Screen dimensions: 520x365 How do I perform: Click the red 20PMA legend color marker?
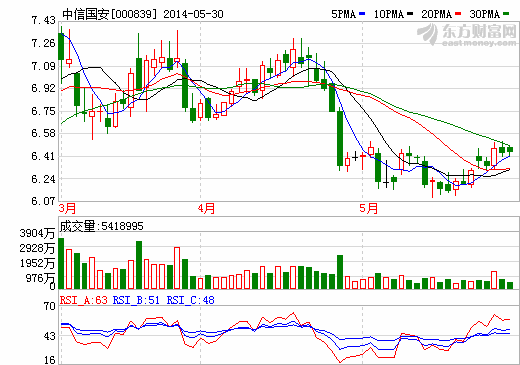pyautogui.click(x=458, y=14)
